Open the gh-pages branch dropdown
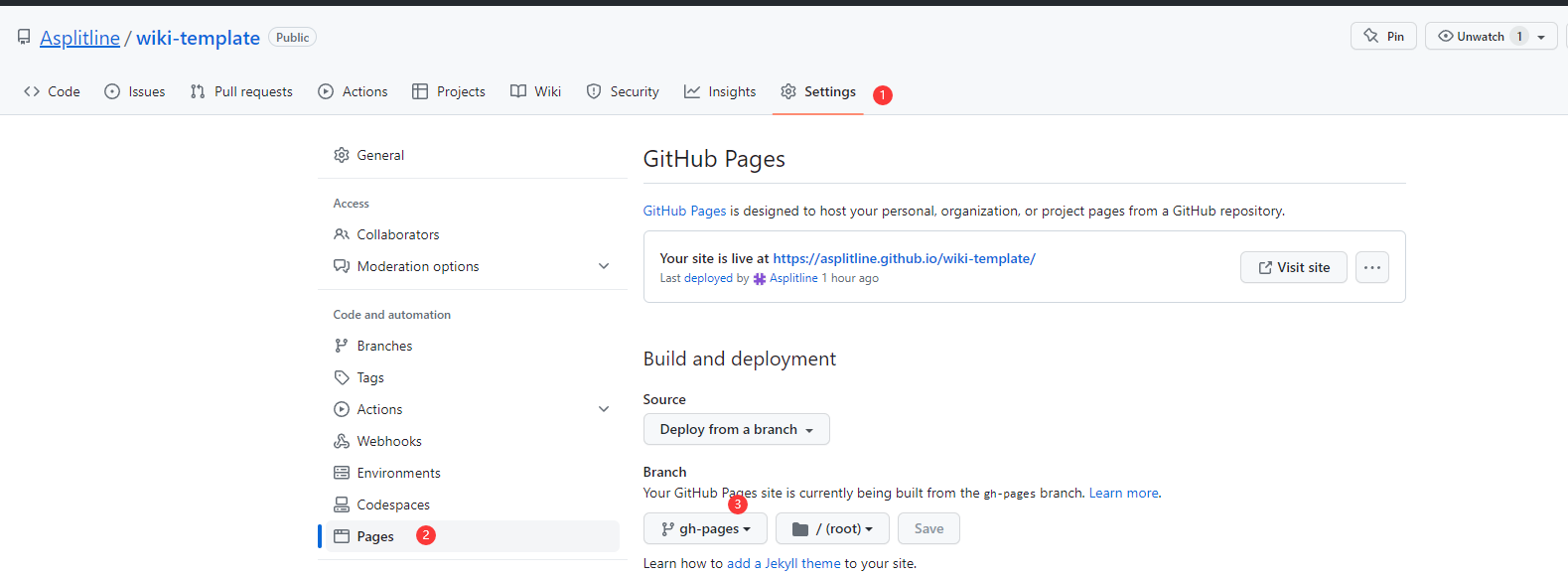Viewport: 1568px width, 576px height. coord(705,528)
